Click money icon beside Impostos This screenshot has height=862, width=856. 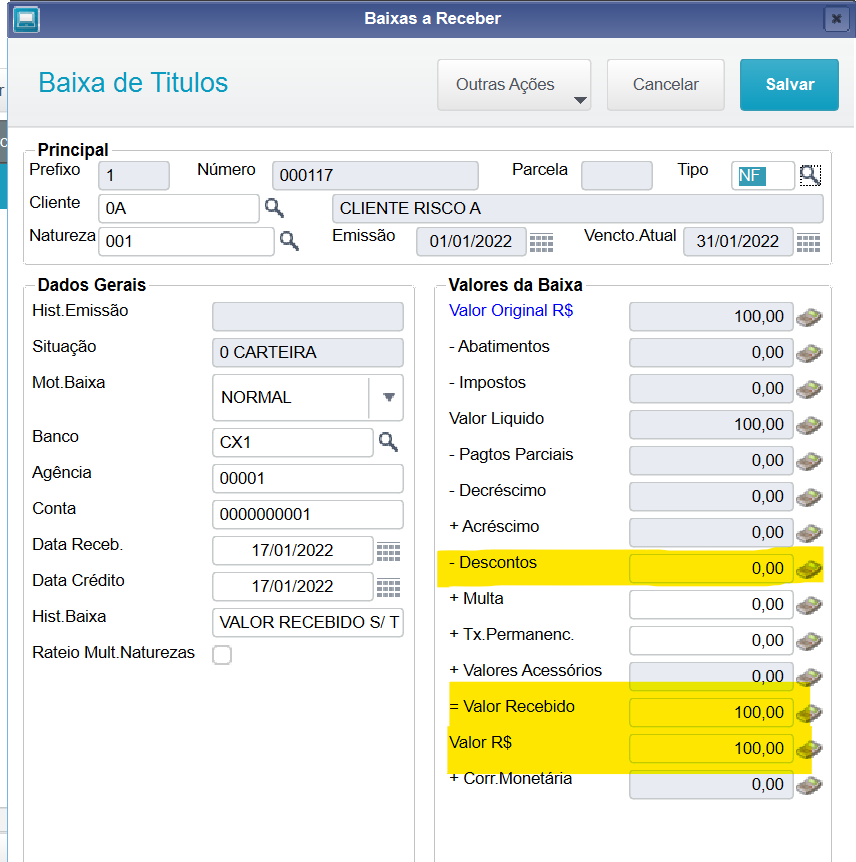809,389
